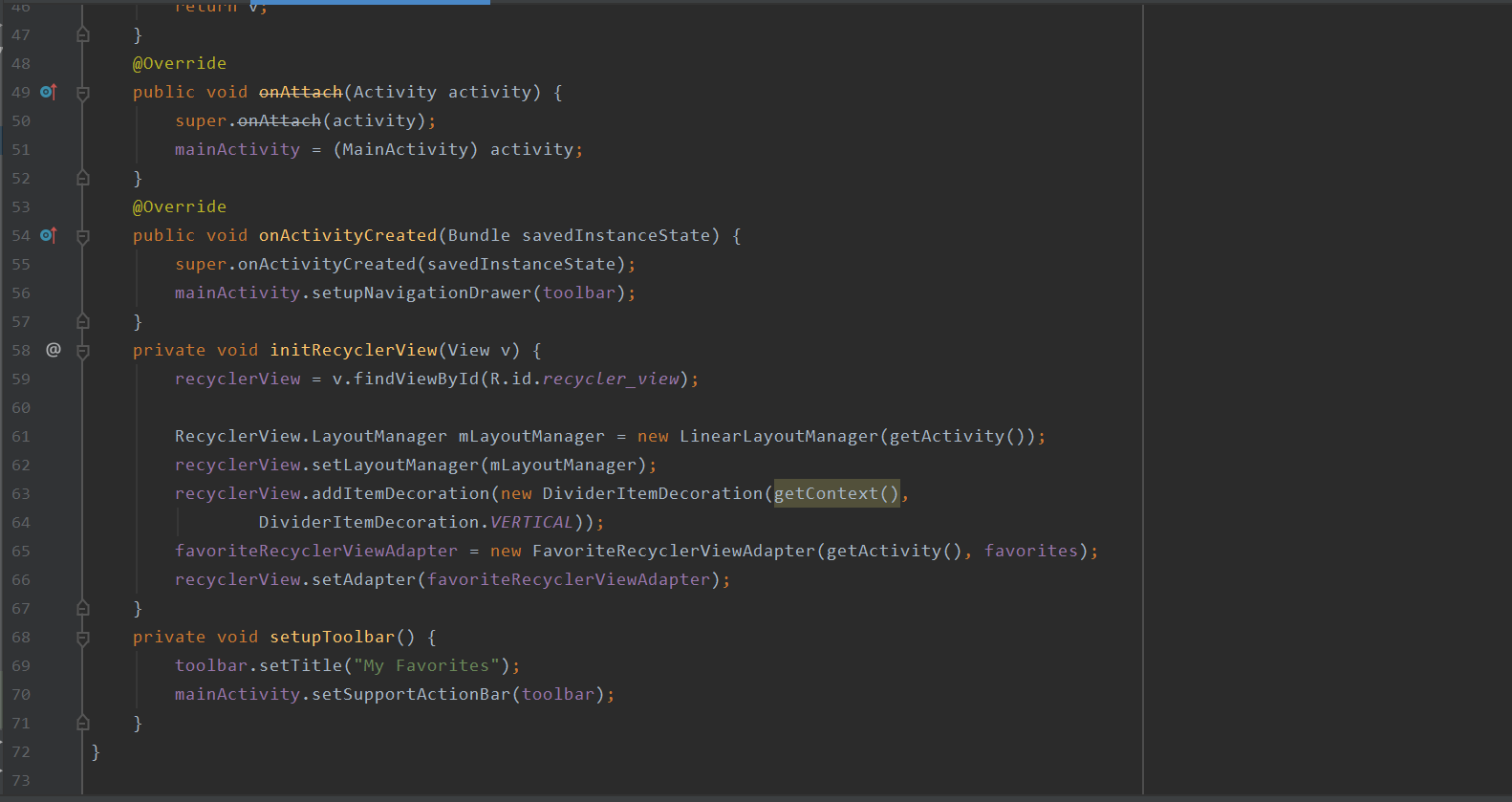Viewport: 1512px width, 802px height.
Task: Click the "My Favorites" string literal
Action: [x=426, y=665]
